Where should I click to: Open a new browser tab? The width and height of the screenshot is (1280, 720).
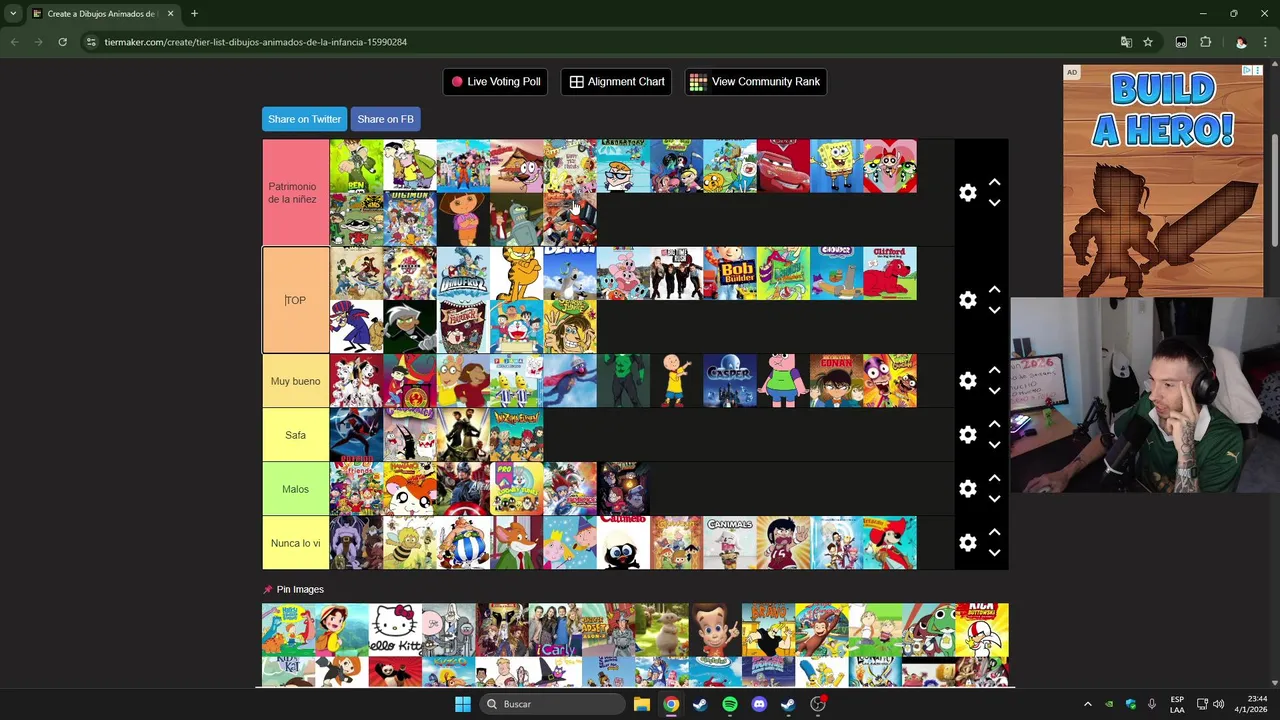point(194,14)
